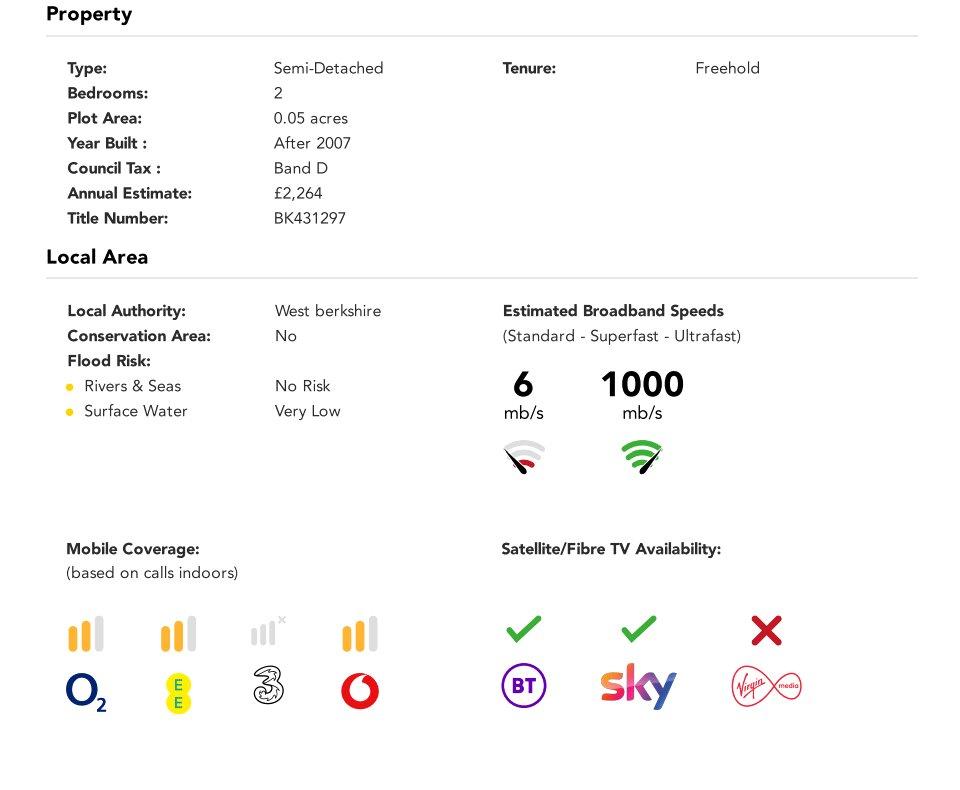Click the Local Area section heading
The width and height of the screenshot is (960, 790).
(97, 257)
